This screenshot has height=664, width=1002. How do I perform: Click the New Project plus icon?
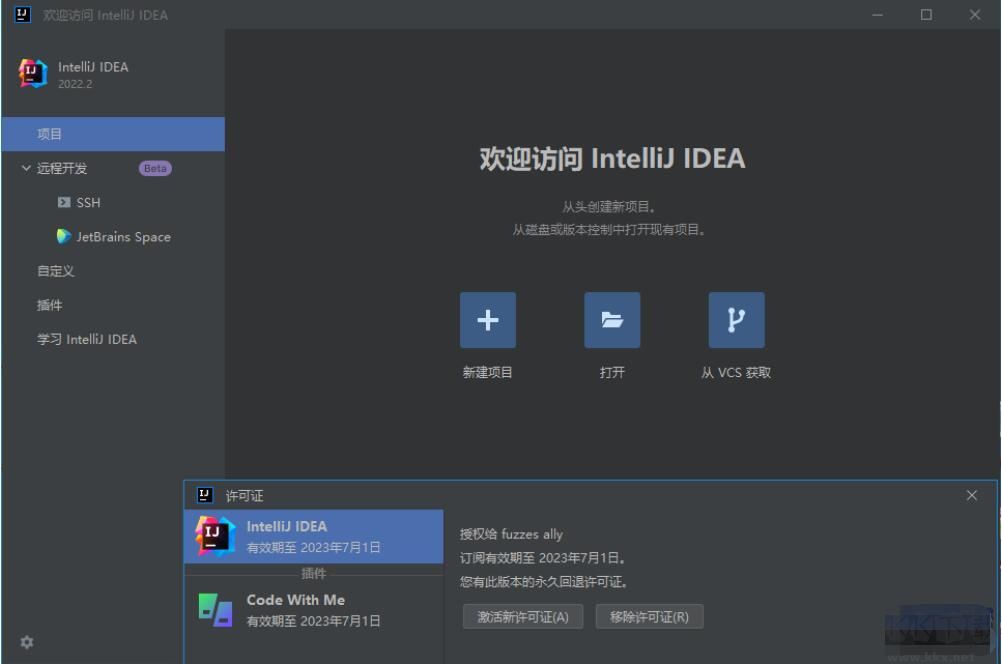[x=487, y=319]
